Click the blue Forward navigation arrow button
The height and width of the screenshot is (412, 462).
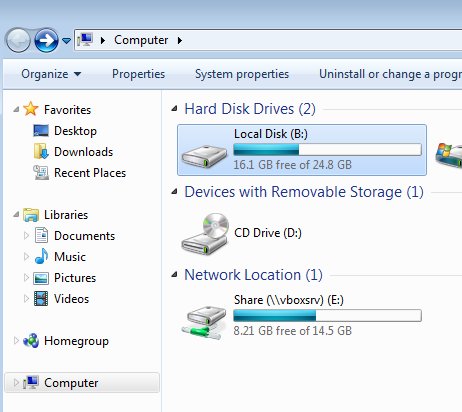click(x=46, y=40)
